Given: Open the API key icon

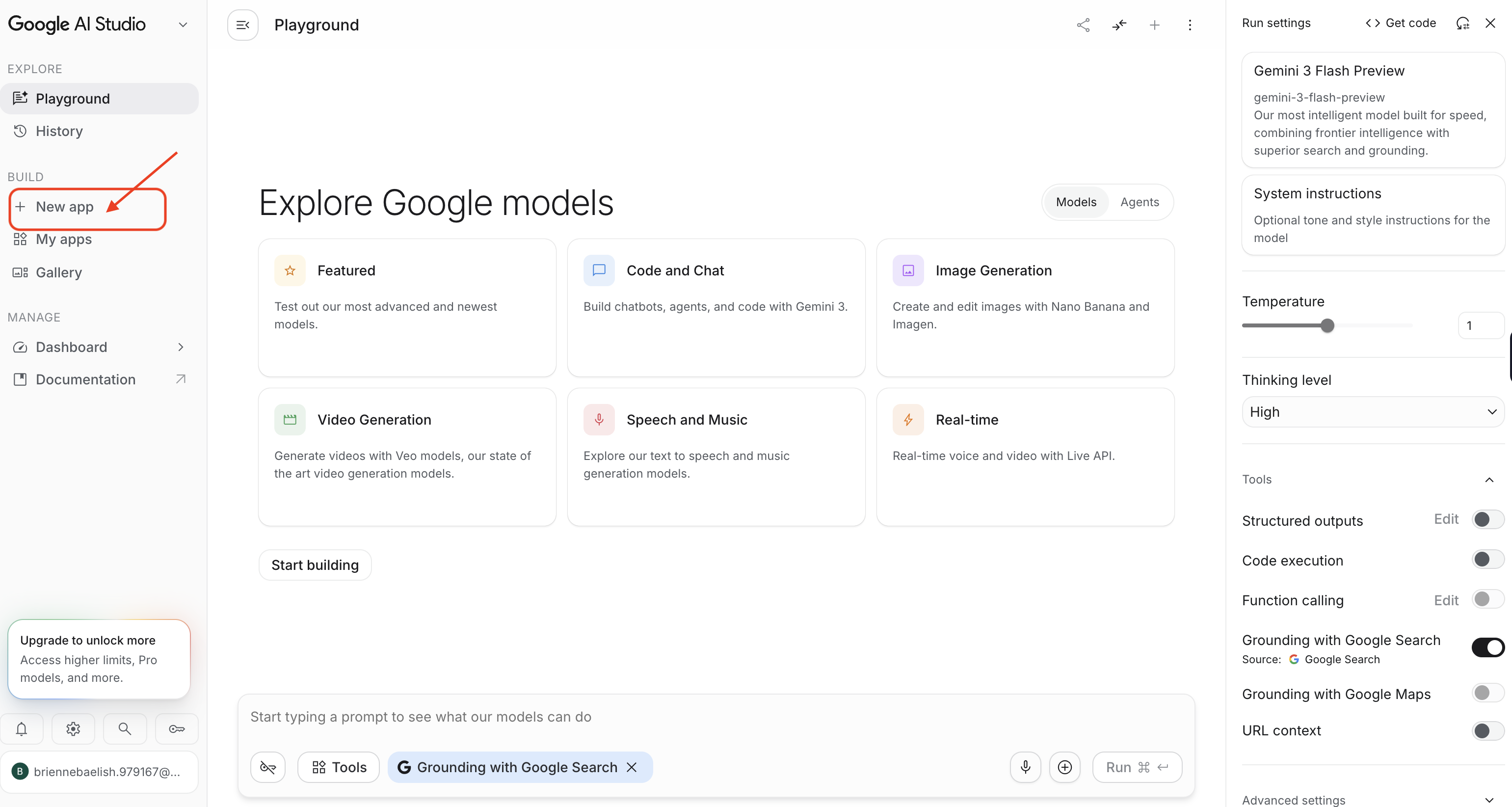Looking at the screenshot, I should 177,728.
